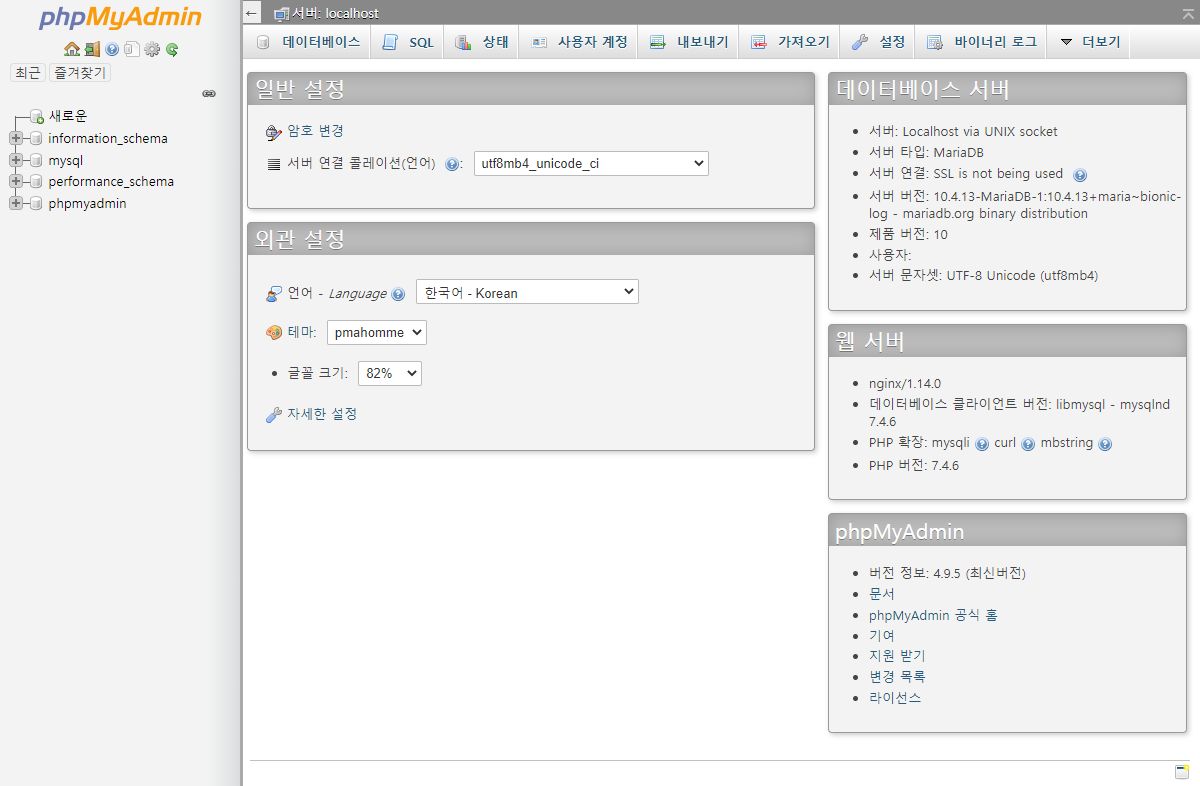Click the home icon under phpMyAdmin logo
The height and width of the screenshot is (786, 1200).
point(71,49)
